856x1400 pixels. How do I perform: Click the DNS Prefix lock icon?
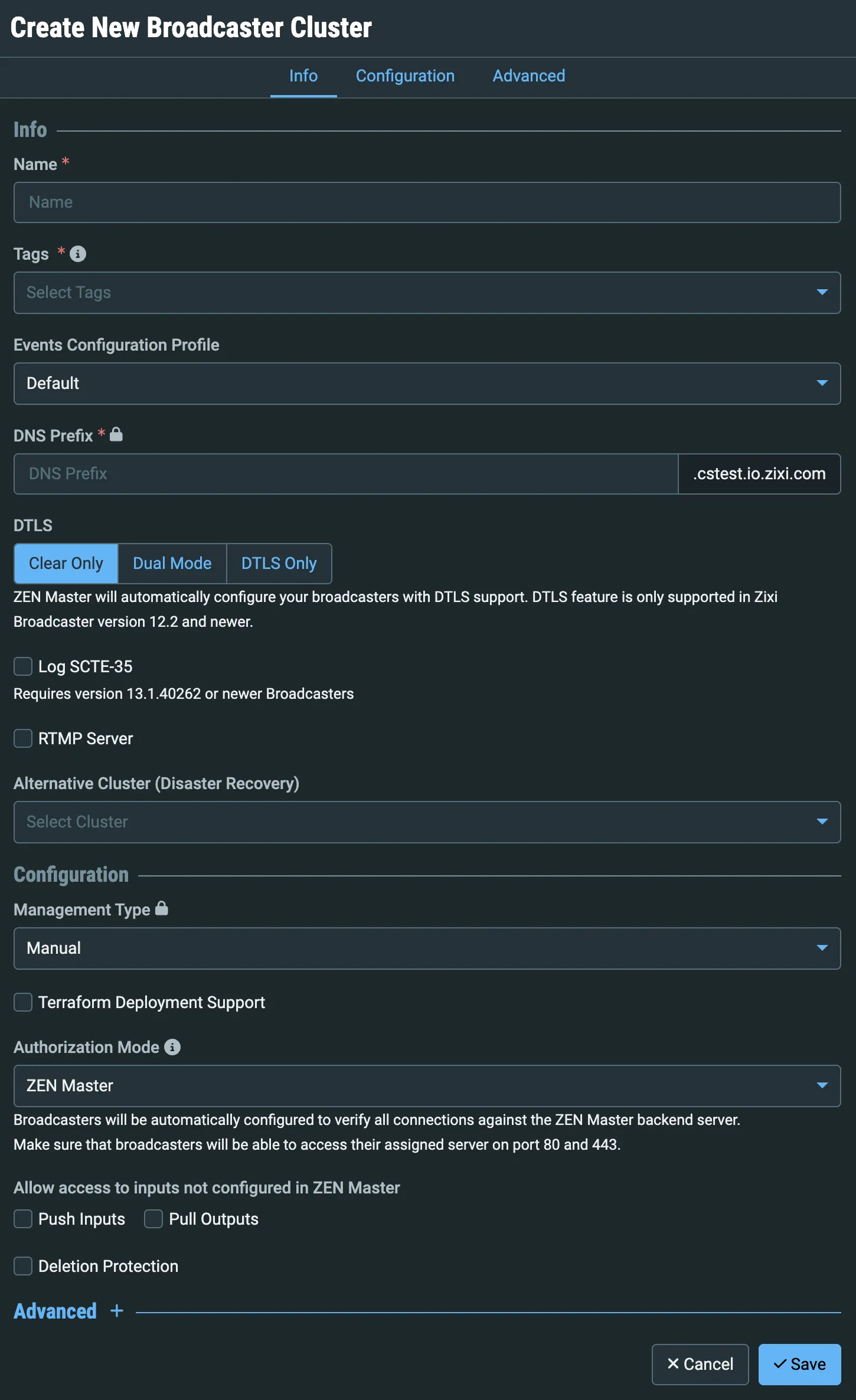pyautogui.click(x=116, y=434)
